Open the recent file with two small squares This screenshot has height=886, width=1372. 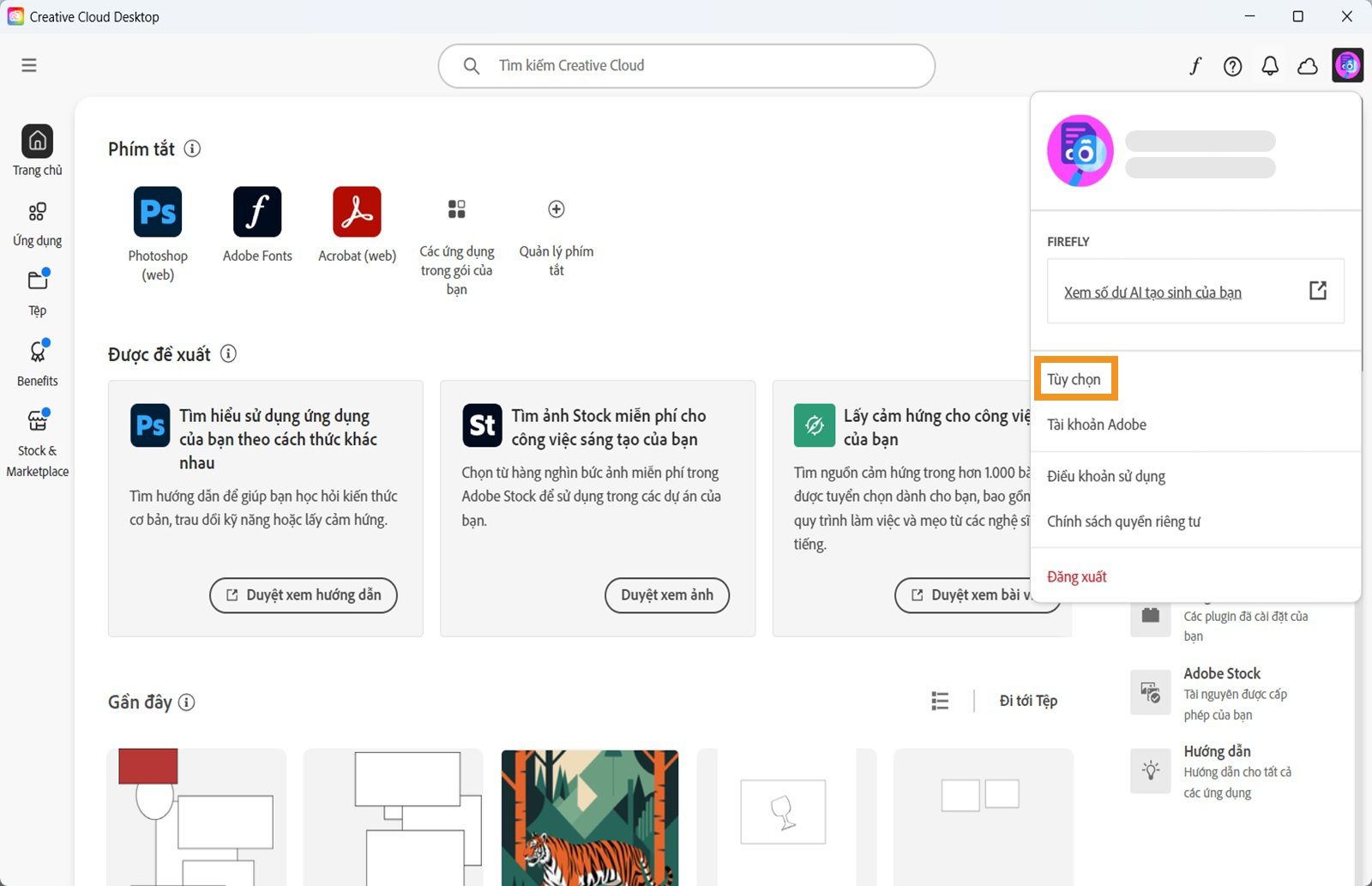[983, 817]
